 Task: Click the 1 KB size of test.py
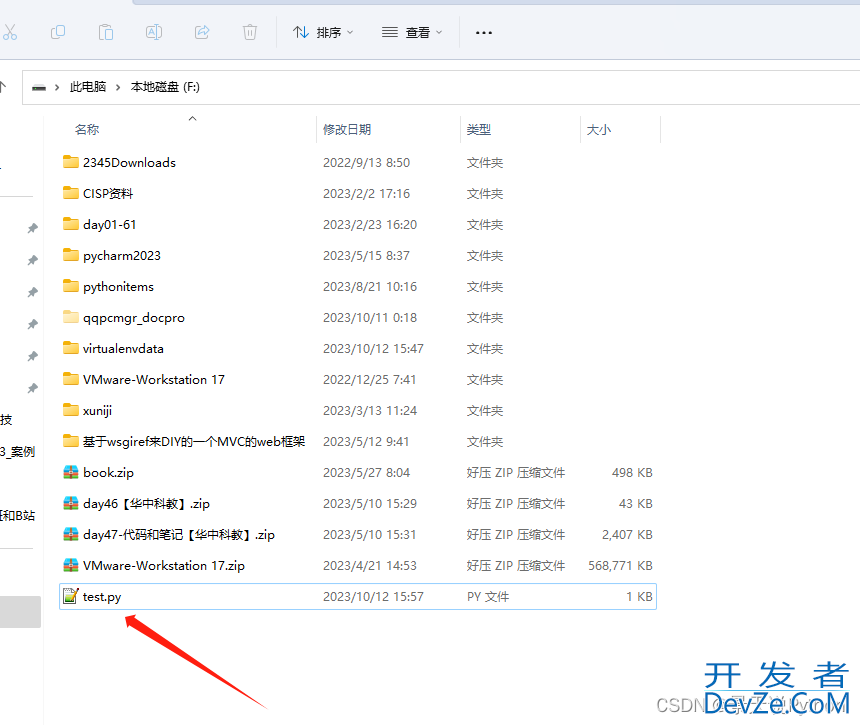click(640, 597)
